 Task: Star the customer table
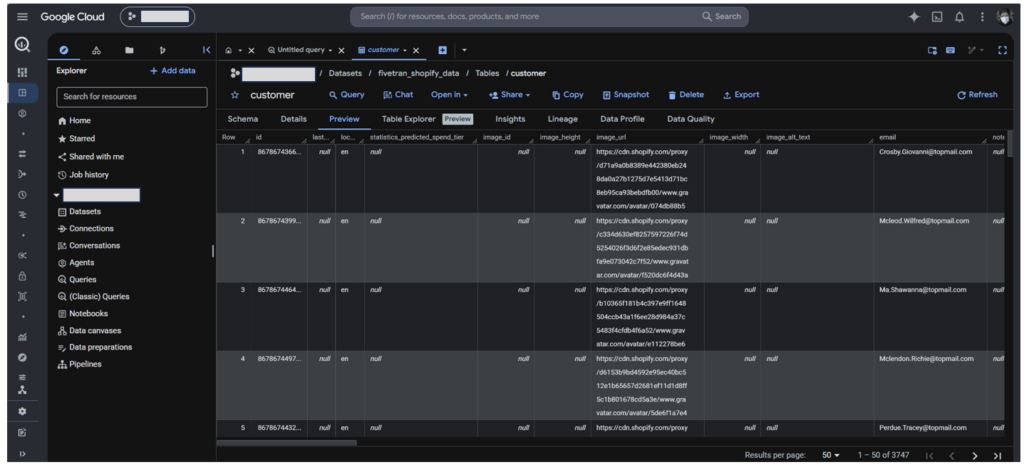235,95
